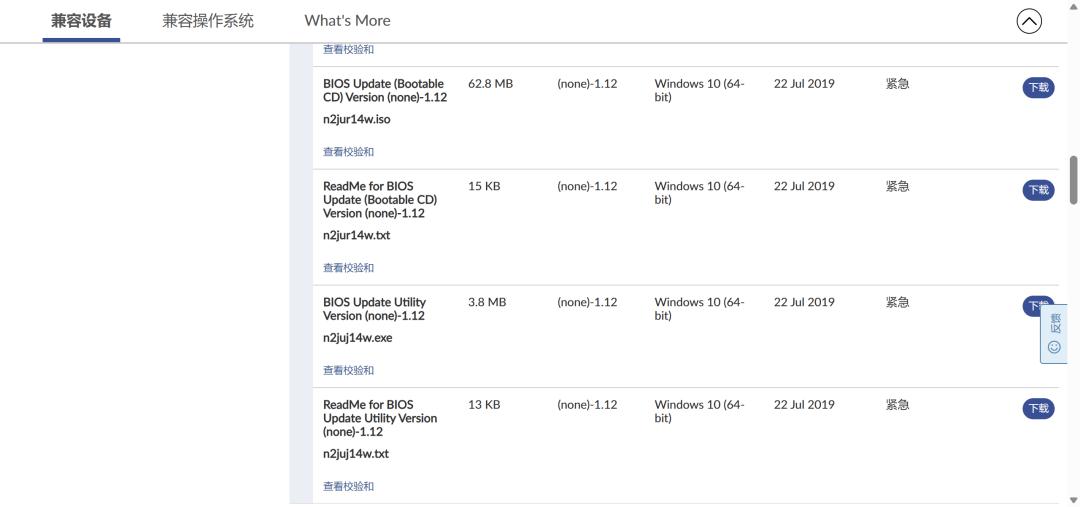Viewport: 1080px width, 507px height.
Task: Click the ReadMe for BIOS Update Utility title
Action: click(x=379, y=418)
